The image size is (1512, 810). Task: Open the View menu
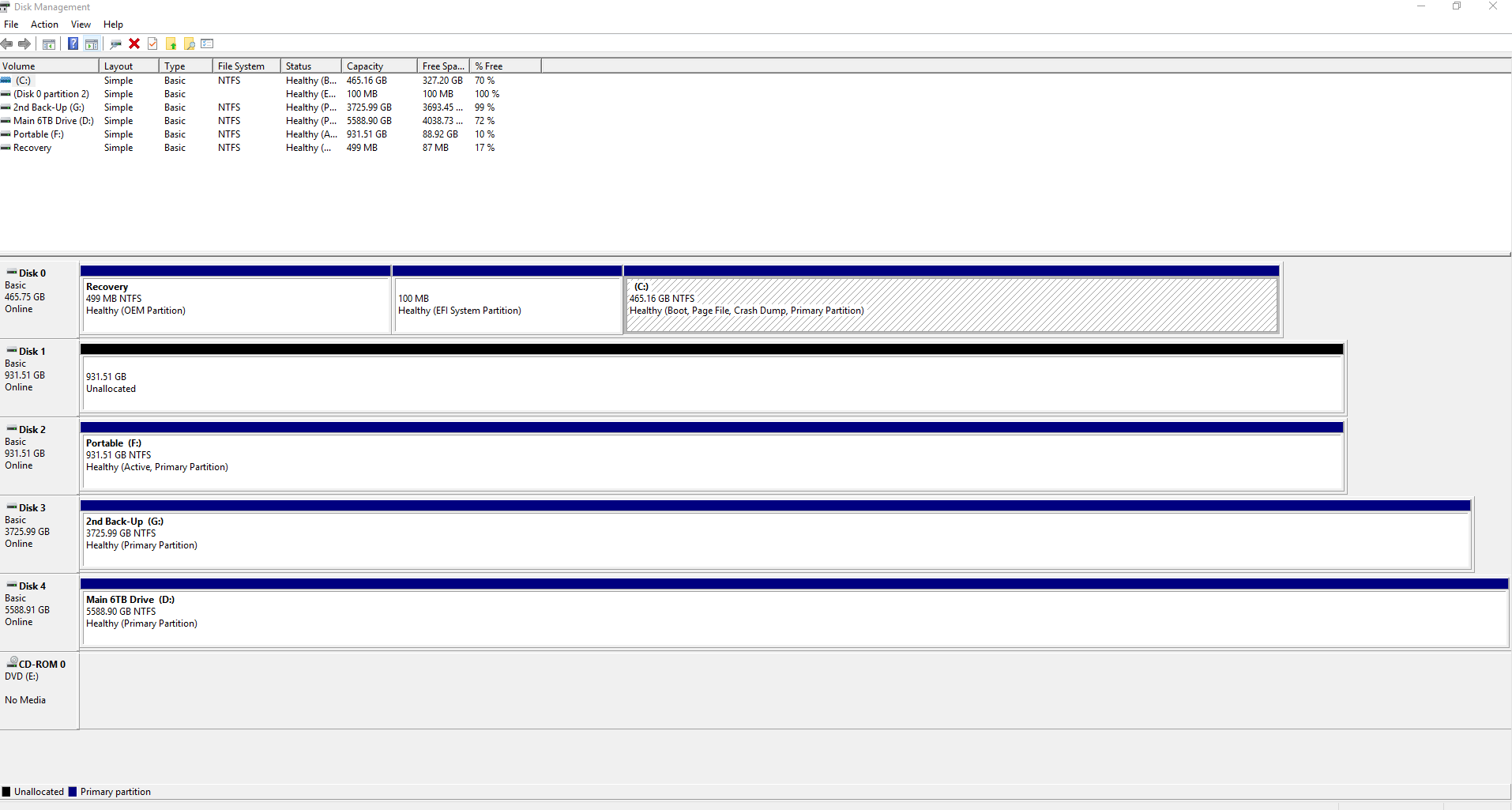coord(81,24)
